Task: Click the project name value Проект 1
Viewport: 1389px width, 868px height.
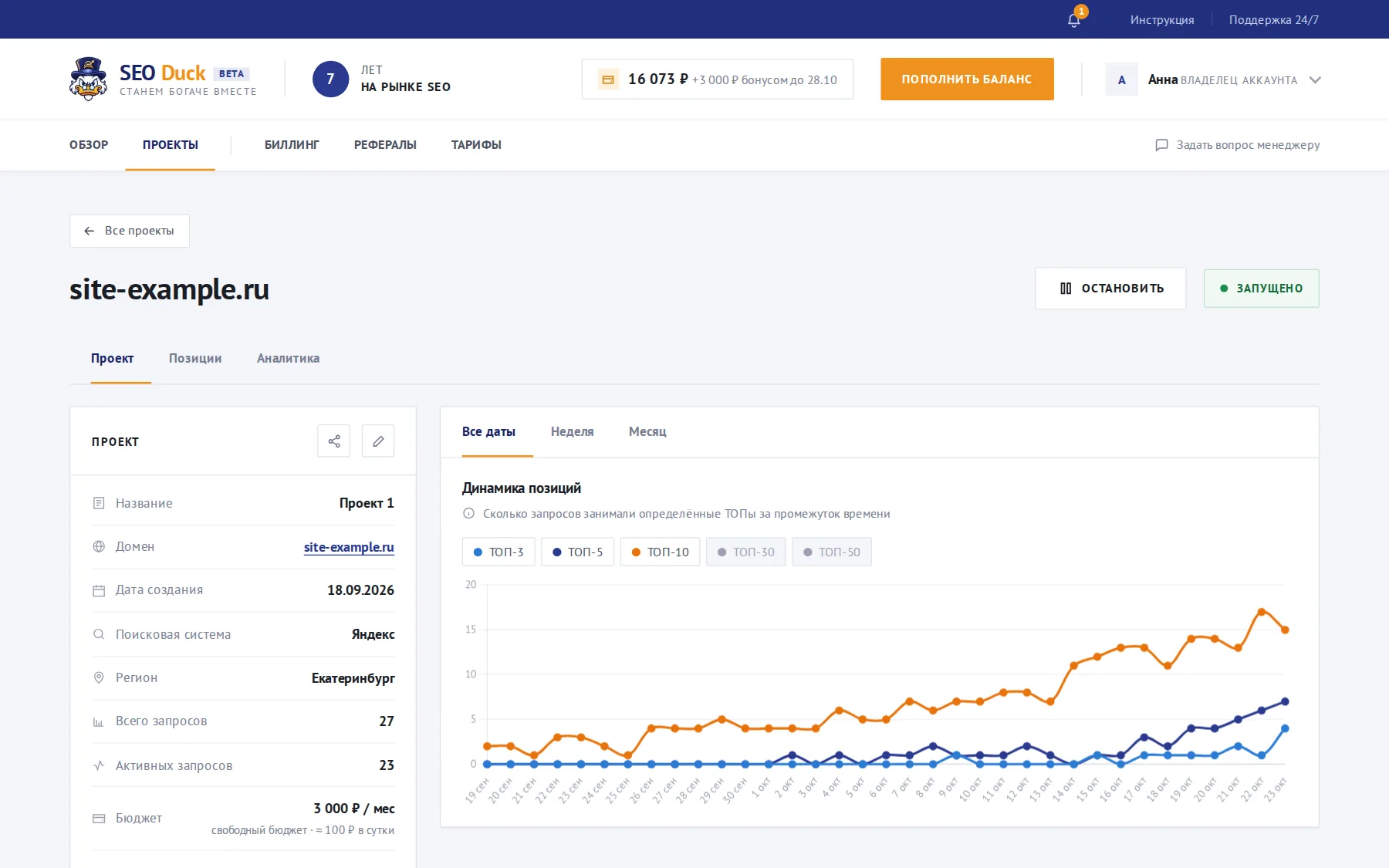Action: [x=367, y=503]
